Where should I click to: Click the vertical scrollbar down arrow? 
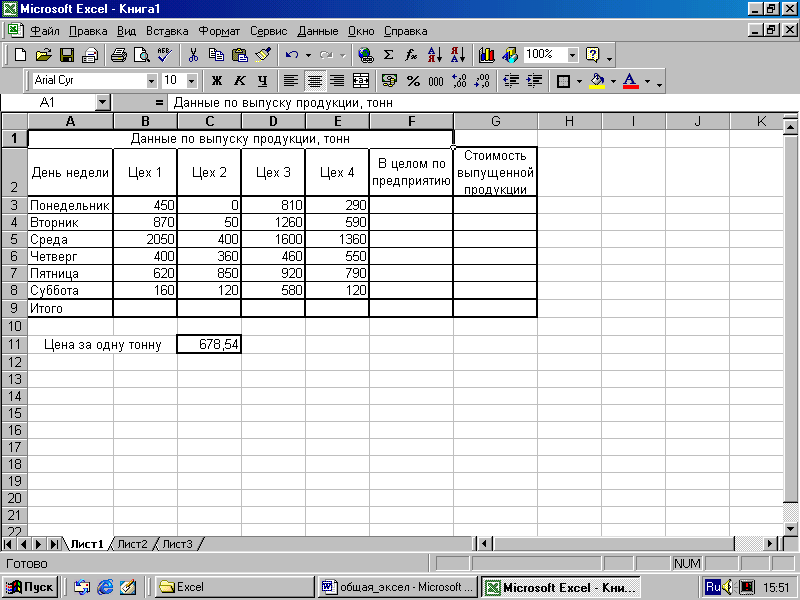[790, 529]
